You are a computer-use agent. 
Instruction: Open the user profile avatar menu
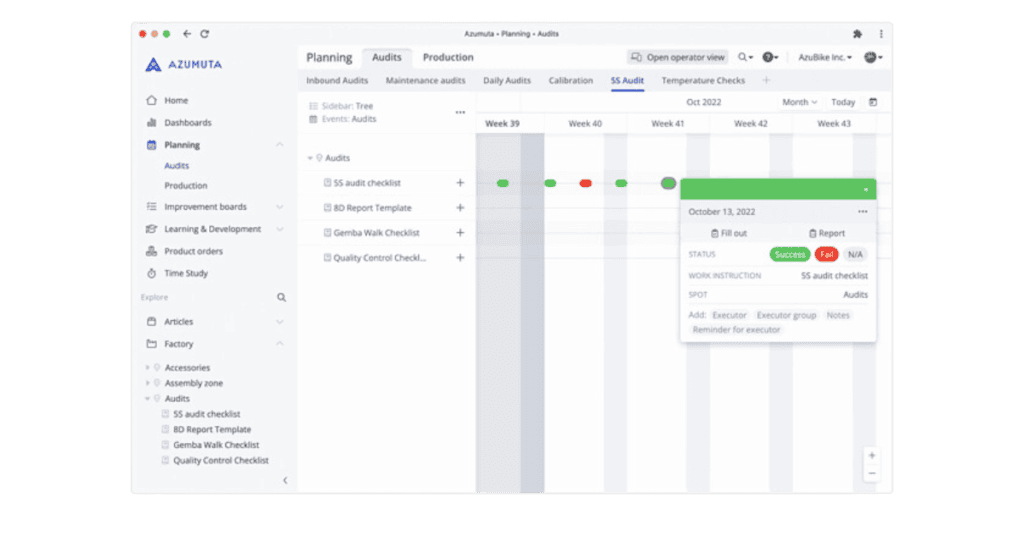click(873, 57)
